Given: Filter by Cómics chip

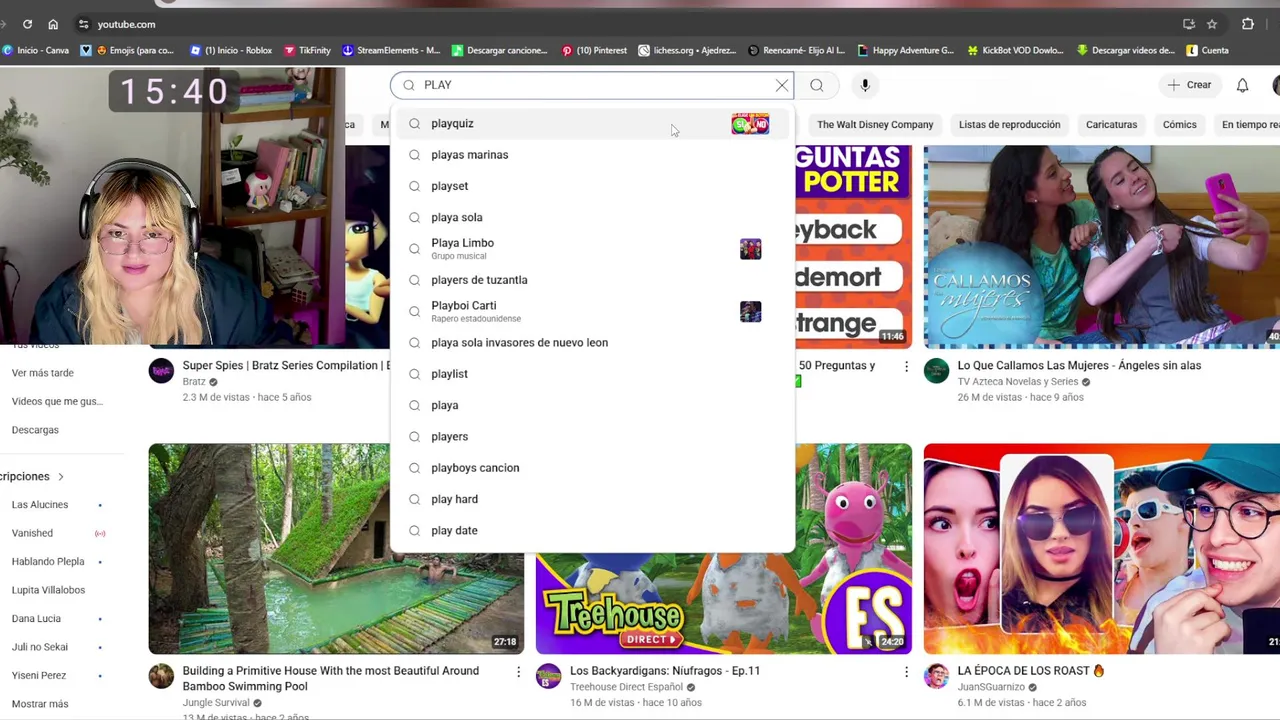Looking at the screenshot, I should click(1179, 125).
